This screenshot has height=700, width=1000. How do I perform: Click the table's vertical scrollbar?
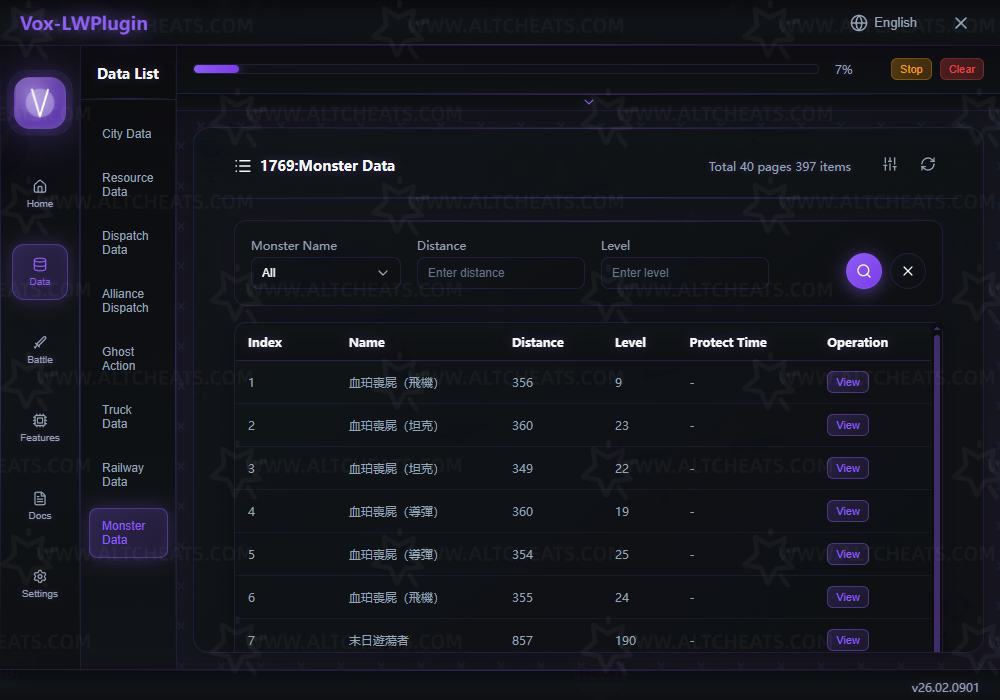click(937, 491)
